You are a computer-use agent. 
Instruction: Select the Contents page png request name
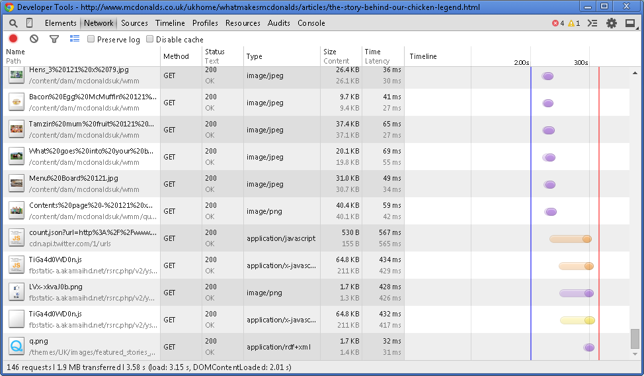(x=91, y=205)
